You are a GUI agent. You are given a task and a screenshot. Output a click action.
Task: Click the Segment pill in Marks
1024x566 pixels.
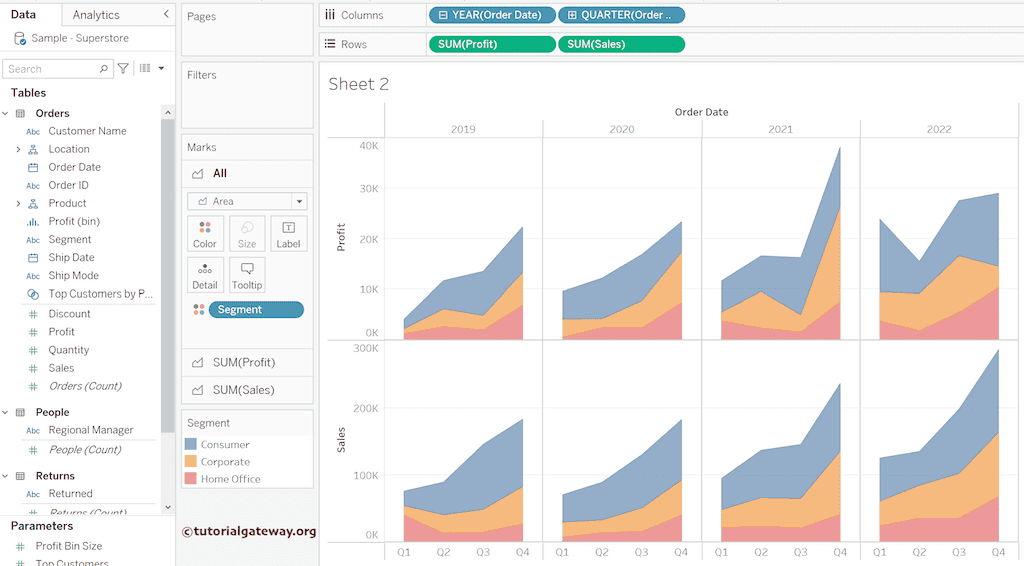tap(255, 310)
